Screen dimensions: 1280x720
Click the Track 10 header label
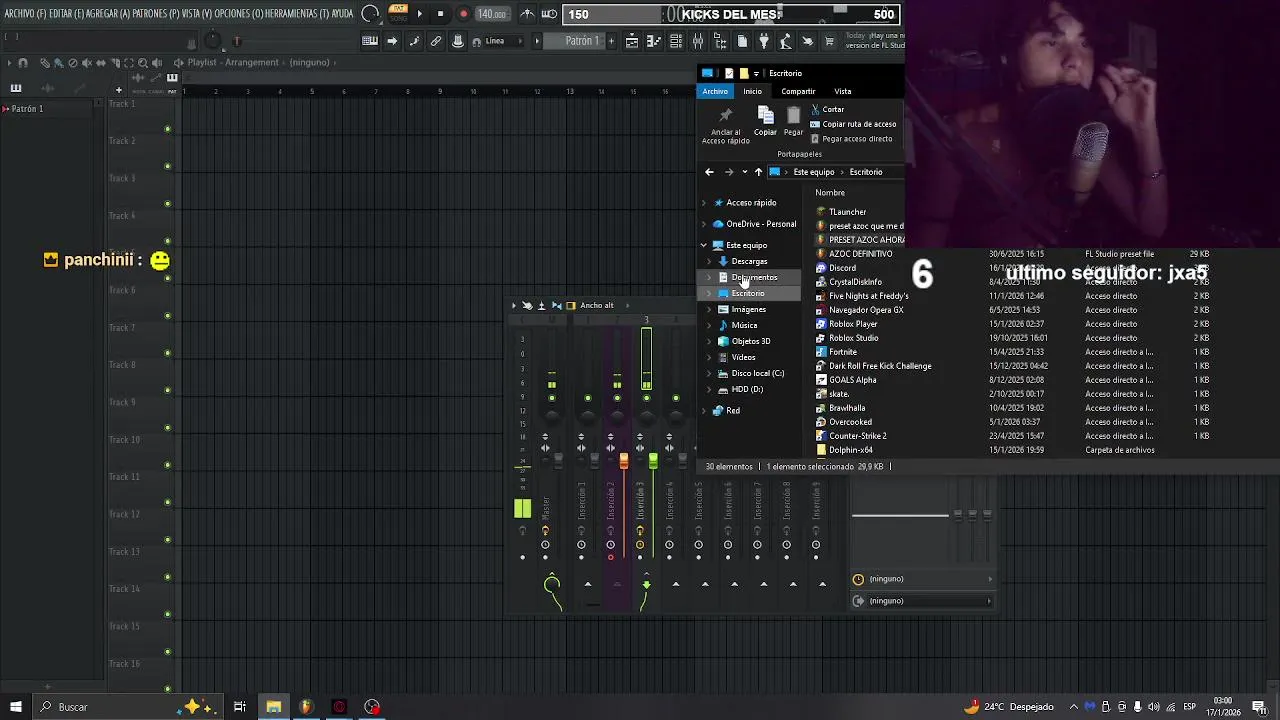click(x=124, y=440)
